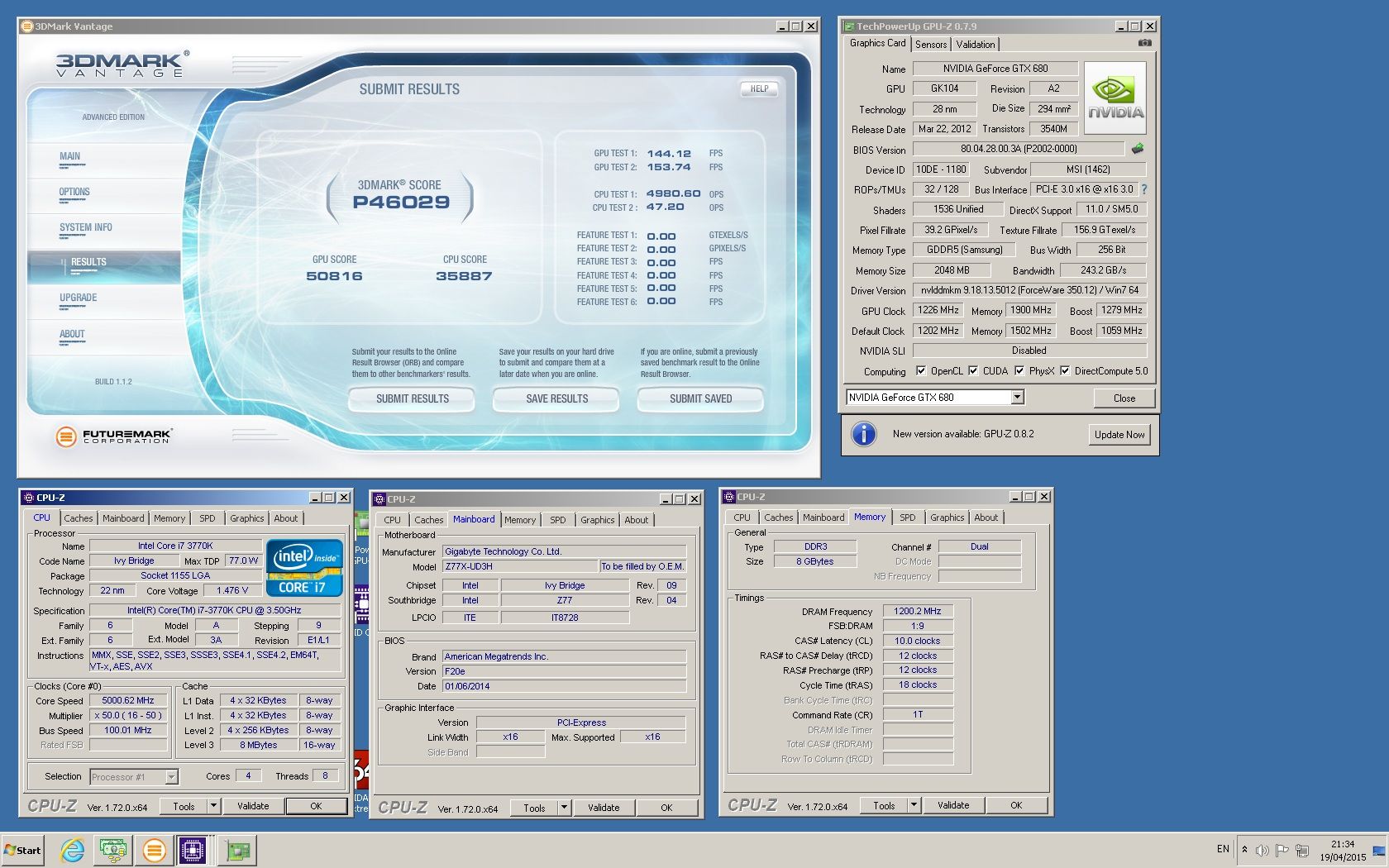Click the Intel Core i7 badge in CPU-Z
This screenshot has width=1389, height=868.
304,567
